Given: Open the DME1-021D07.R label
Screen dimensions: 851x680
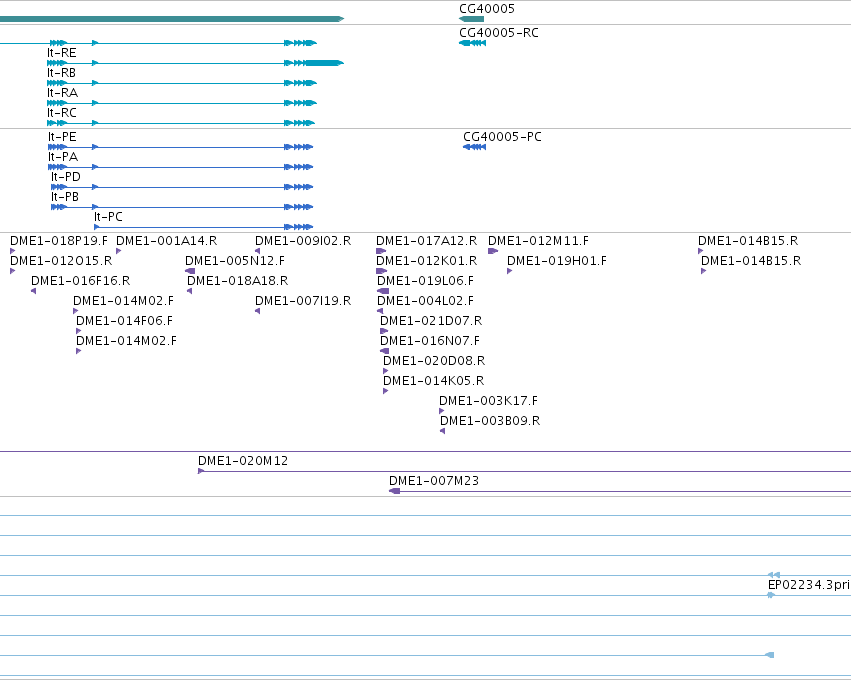Looking at the screenshot, I should pos(430,321).
